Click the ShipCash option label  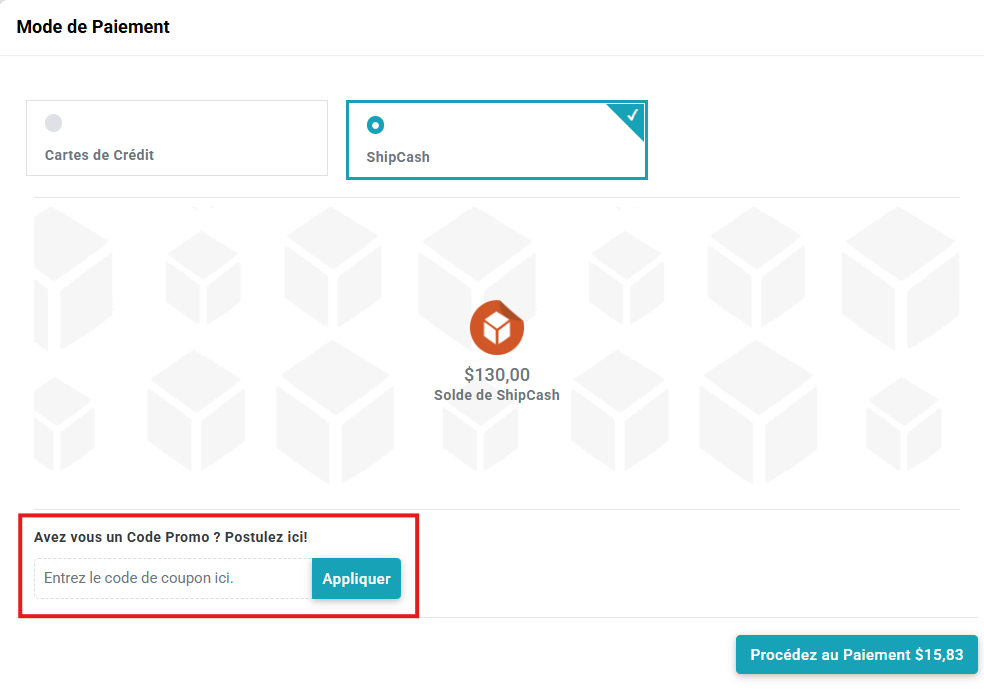[x=398, y=157]
